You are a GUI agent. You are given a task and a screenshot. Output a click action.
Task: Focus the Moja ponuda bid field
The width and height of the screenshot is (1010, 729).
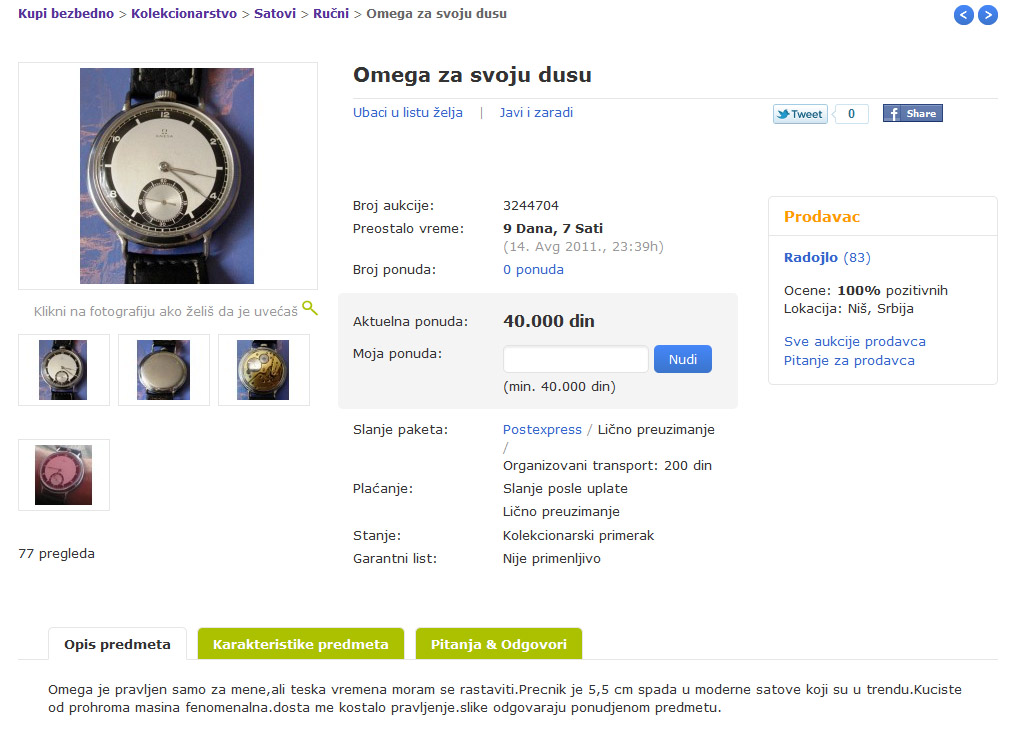click(x=575, y=359)
